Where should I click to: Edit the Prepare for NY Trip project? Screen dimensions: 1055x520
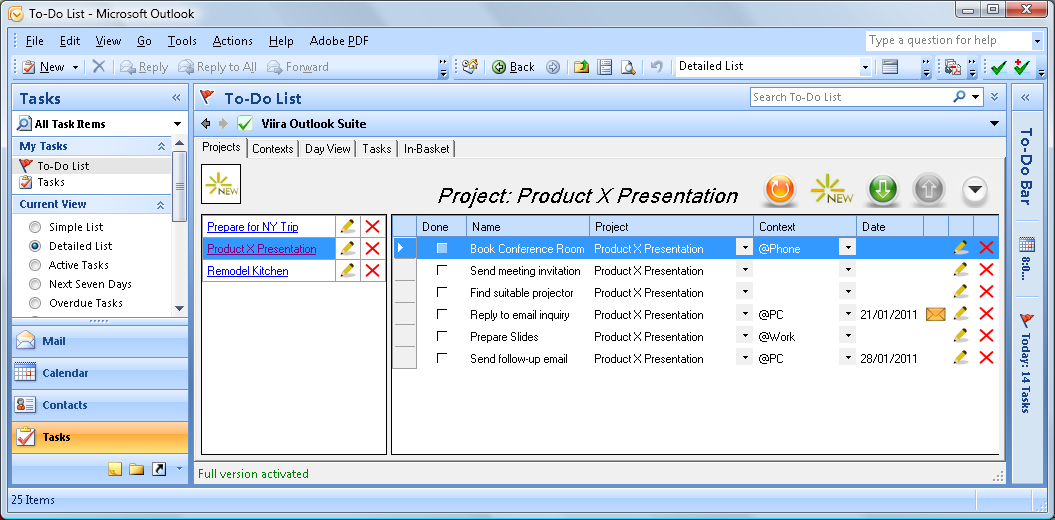(x=348, y=227)
